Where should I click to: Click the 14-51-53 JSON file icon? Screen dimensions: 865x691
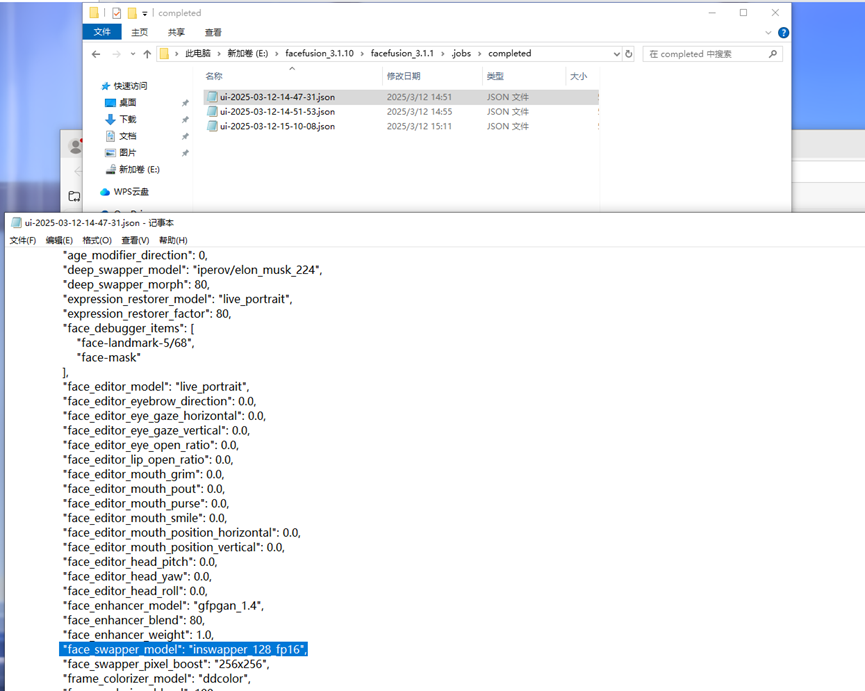pos(212,111)
